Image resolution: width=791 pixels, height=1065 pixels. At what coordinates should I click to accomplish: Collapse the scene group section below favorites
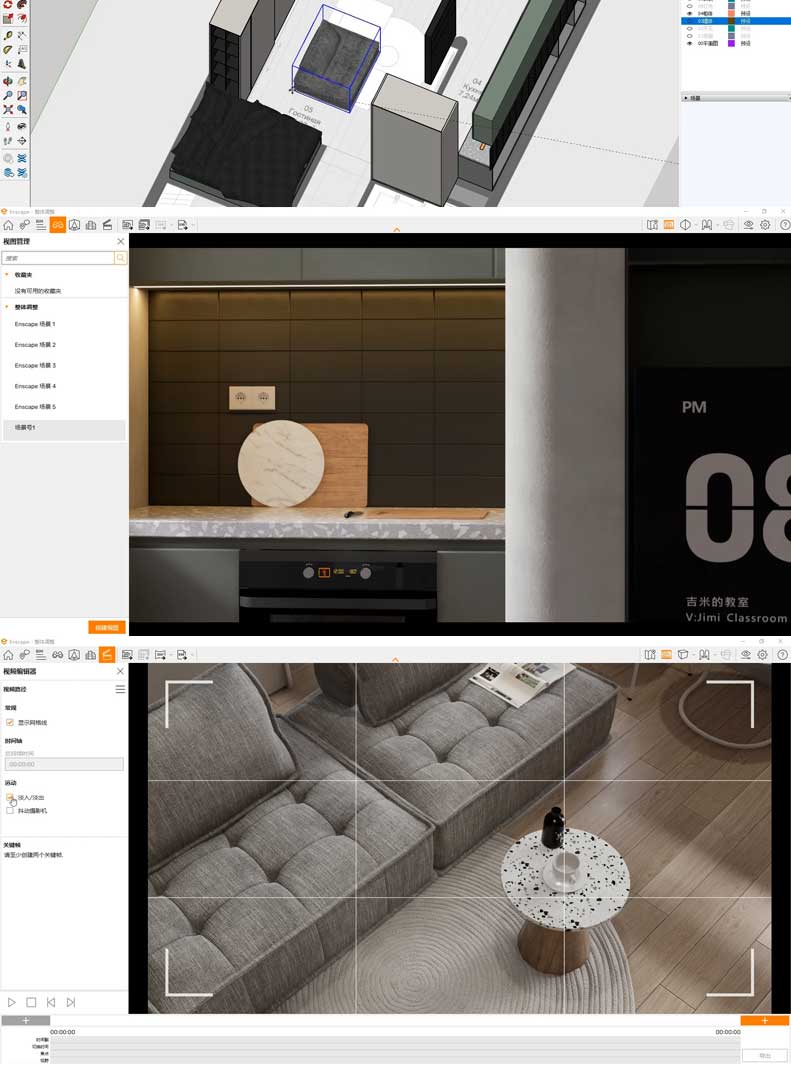7,307
